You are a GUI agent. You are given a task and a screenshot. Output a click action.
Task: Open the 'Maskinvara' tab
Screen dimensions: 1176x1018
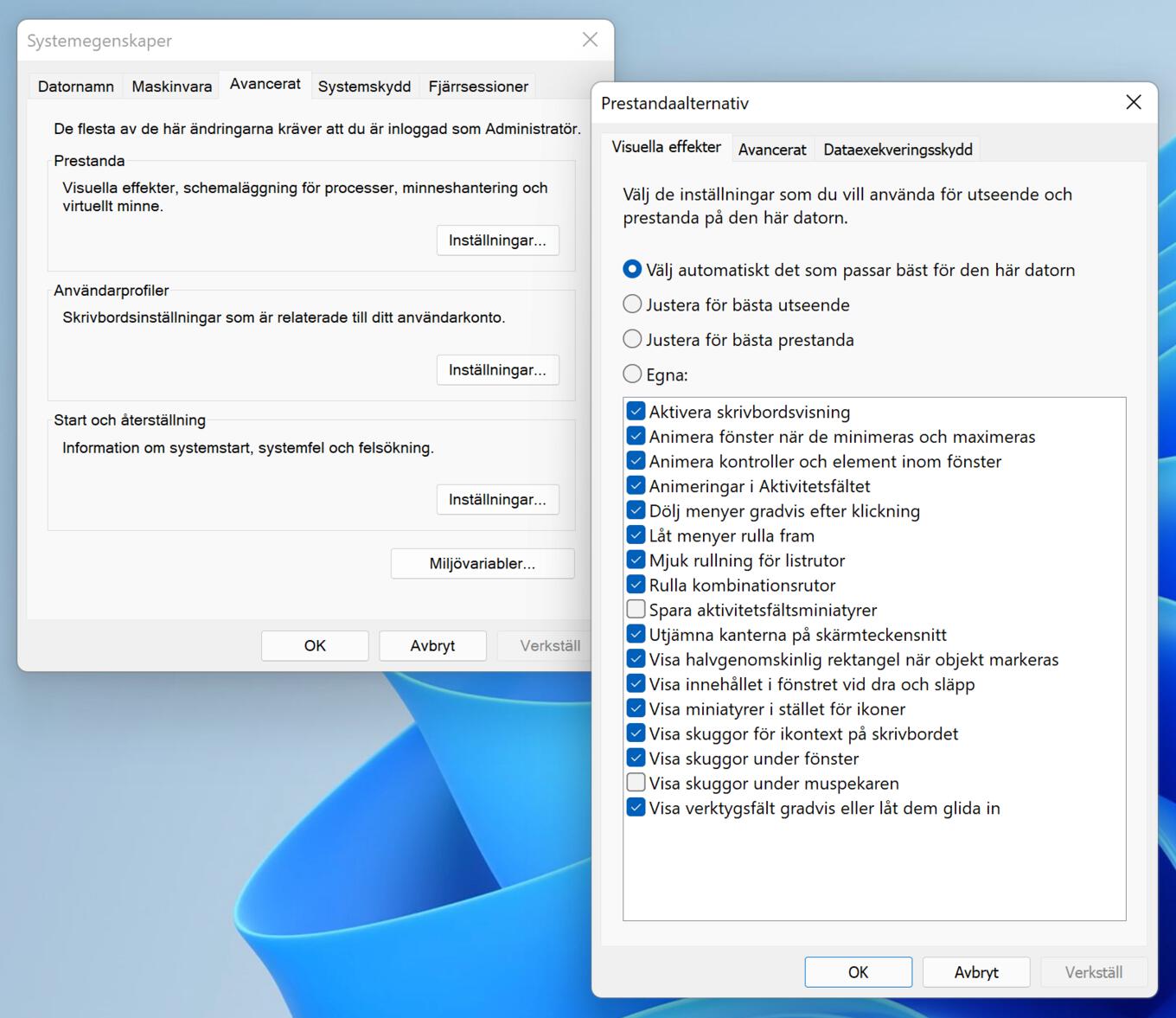[172, 86]
